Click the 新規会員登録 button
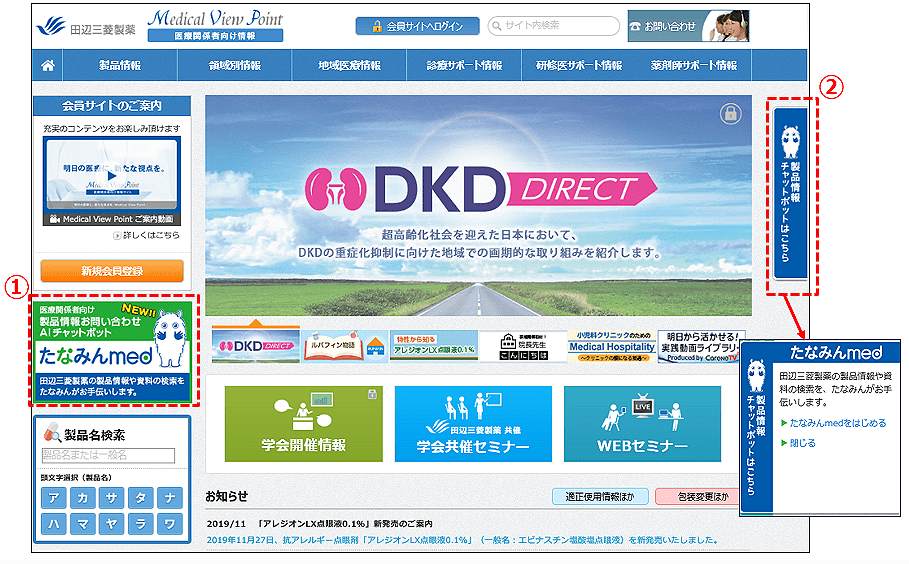The height and width of the screenshot is (564, 909). [112, 271]
